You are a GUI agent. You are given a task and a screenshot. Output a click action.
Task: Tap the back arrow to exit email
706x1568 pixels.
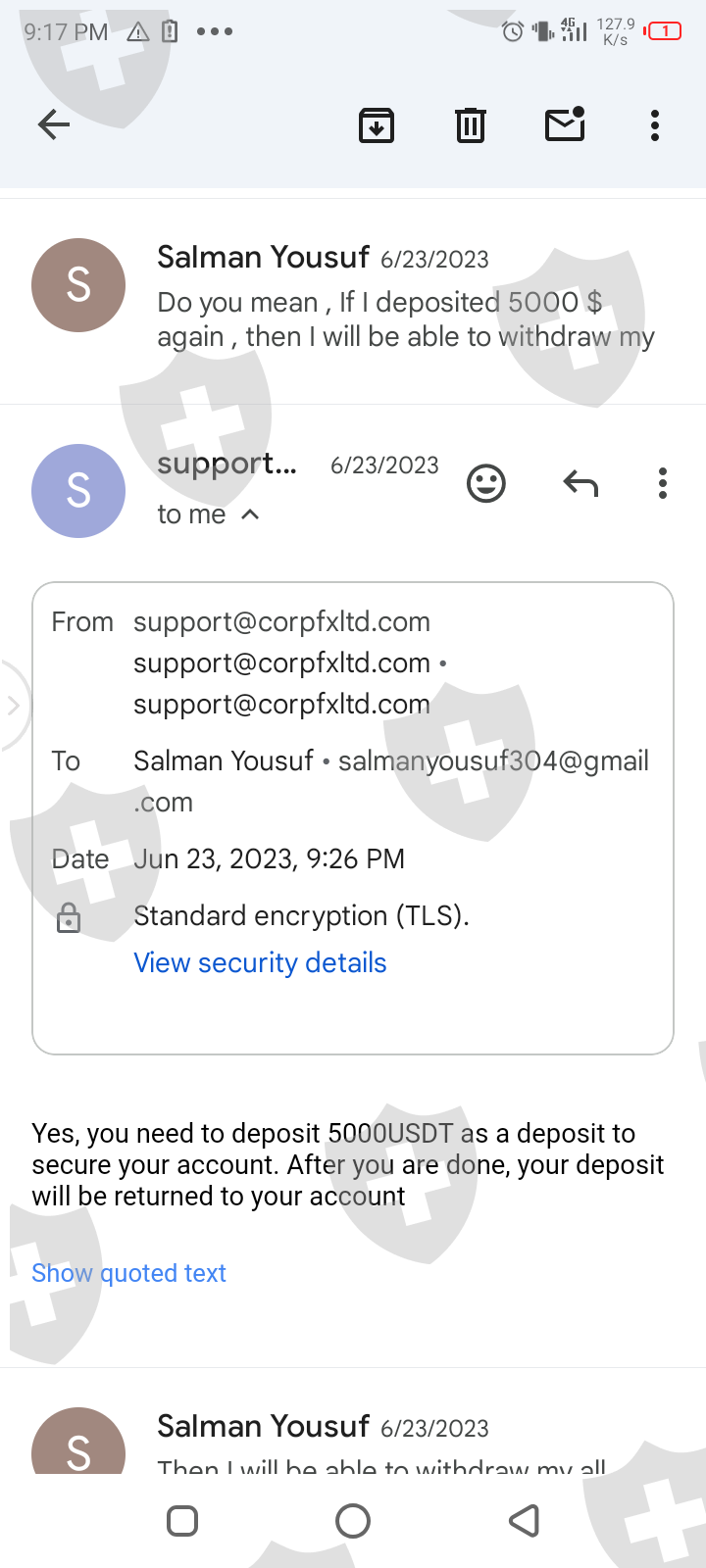click(54, 124)
